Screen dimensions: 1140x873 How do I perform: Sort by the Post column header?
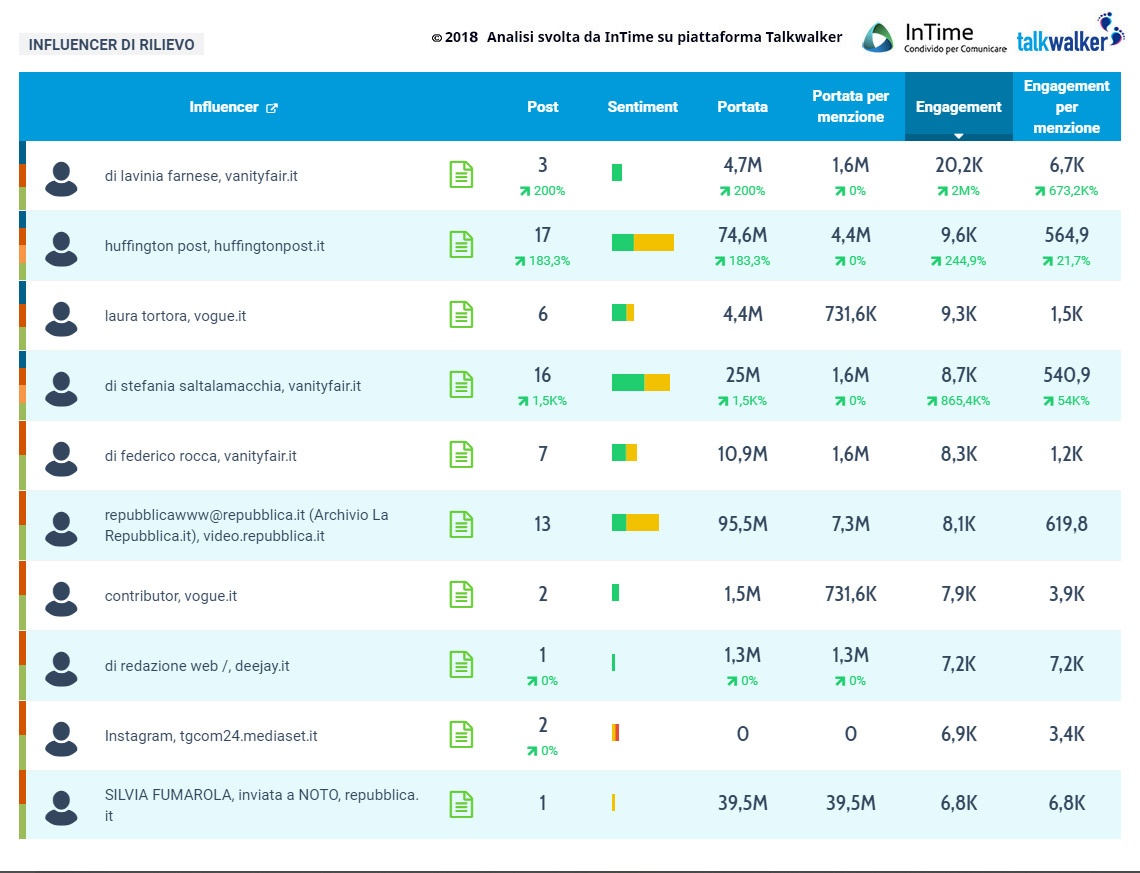[x=542, y=107]
